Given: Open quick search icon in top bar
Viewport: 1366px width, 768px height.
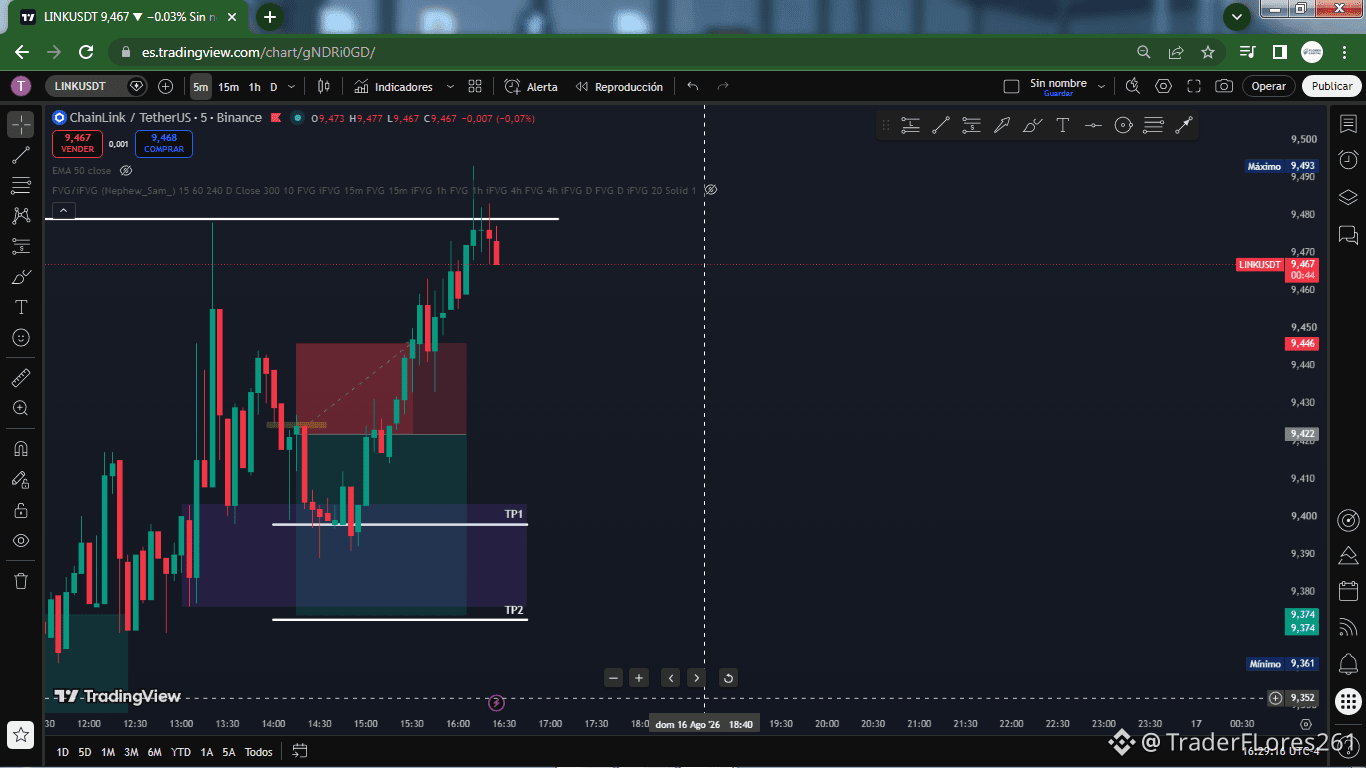Looking at the screenshot, I should click(x=1132, y=87).
